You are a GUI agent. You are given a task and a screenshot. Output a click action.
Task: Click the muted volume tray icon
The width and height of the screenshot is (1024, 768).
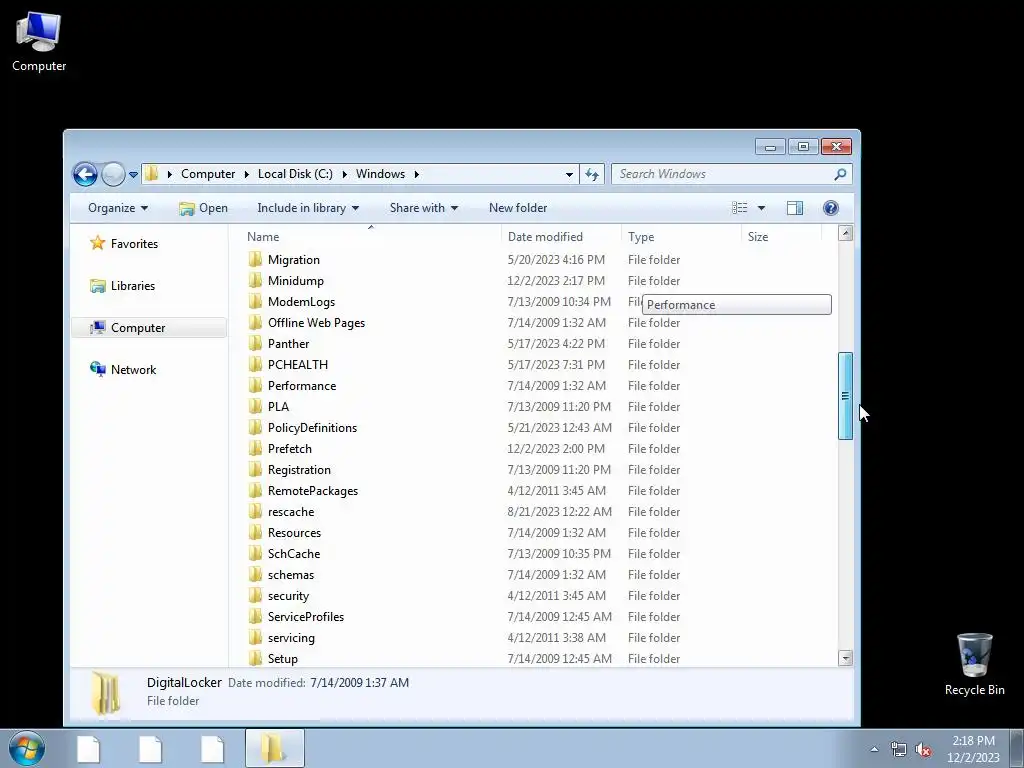point(923,750)
